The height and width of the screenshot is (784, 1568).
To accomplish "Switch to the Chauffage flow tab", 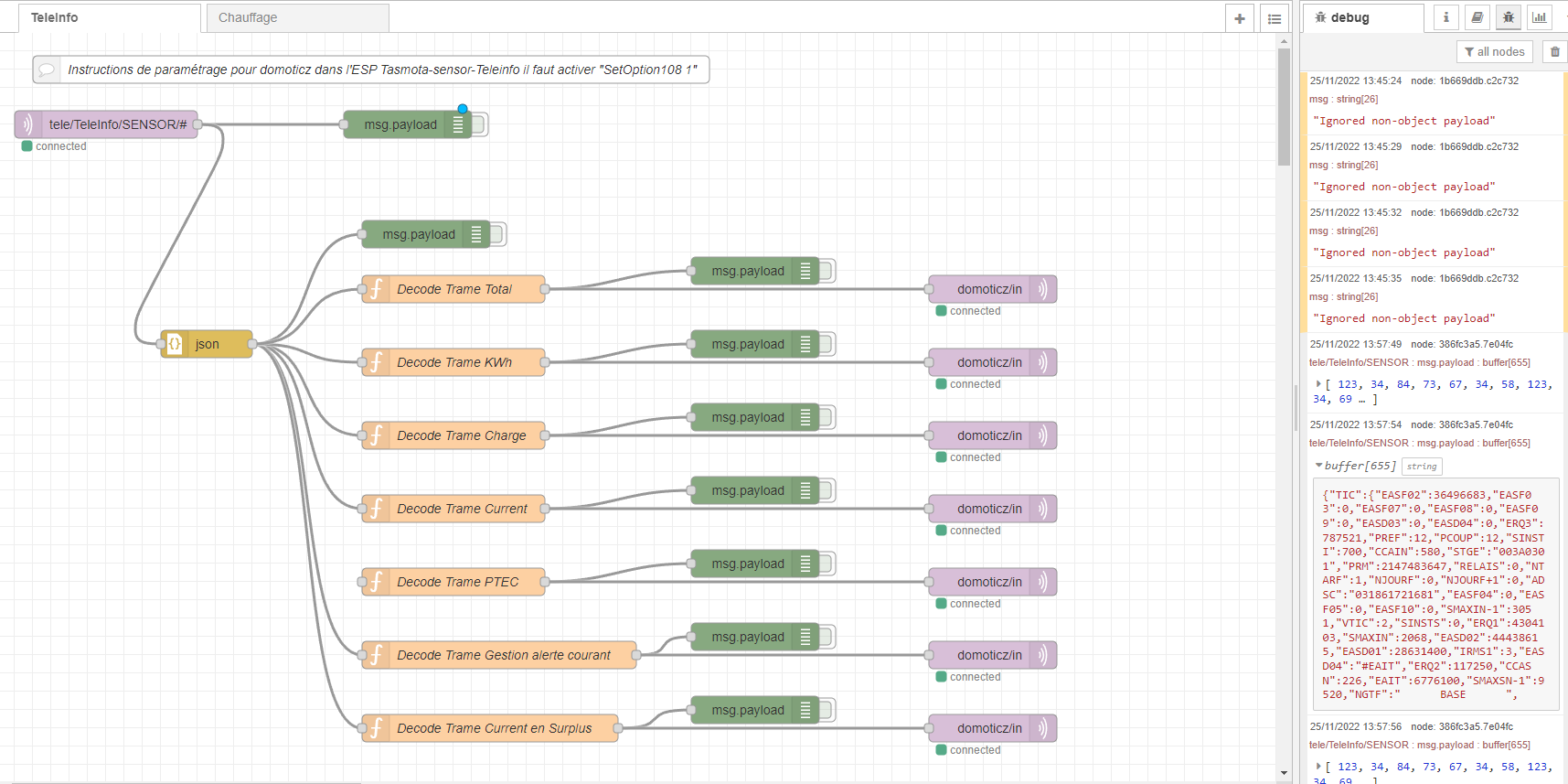I will tap(298, 17).
